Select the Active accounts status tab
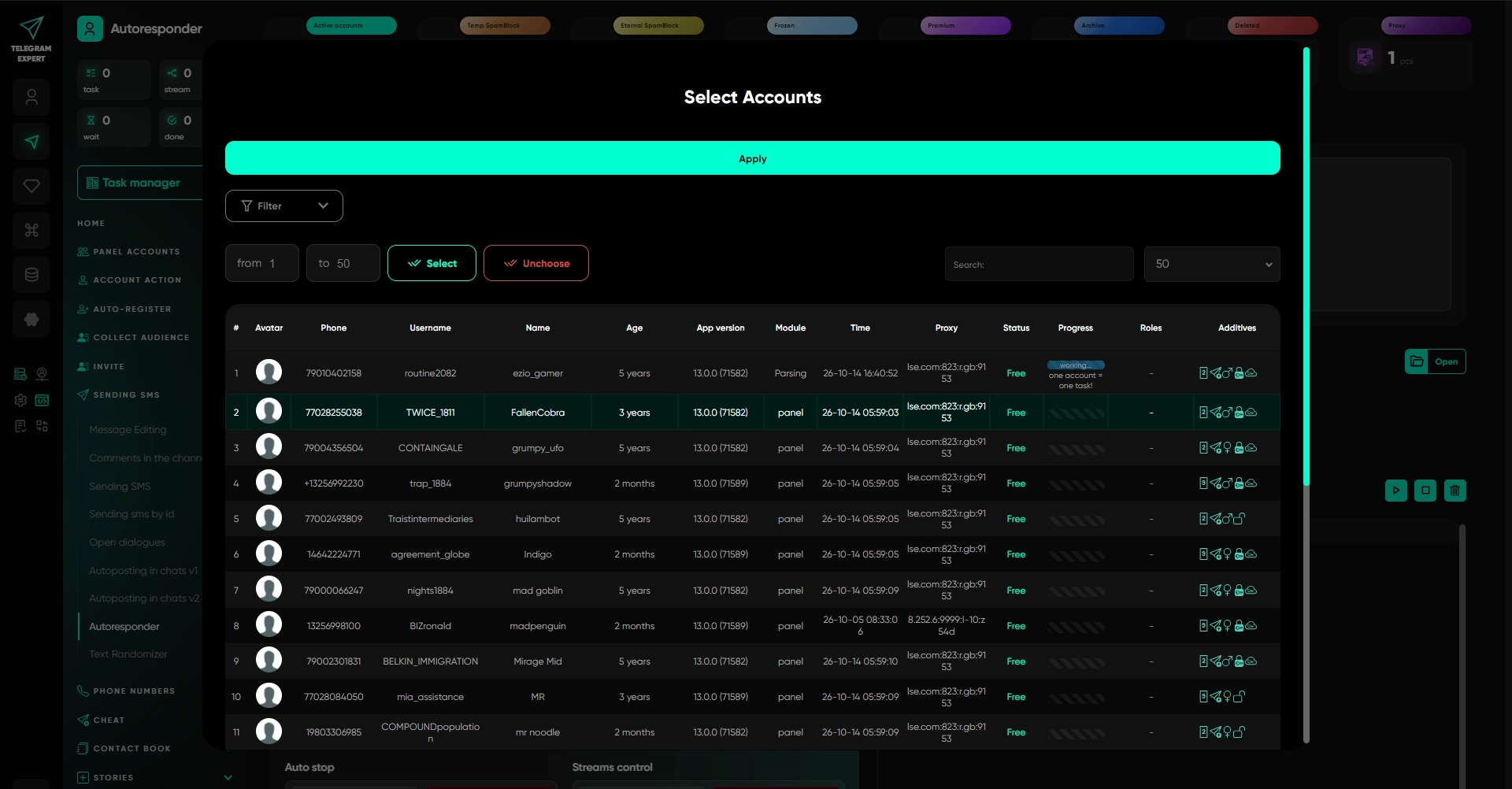 [351, 25]
